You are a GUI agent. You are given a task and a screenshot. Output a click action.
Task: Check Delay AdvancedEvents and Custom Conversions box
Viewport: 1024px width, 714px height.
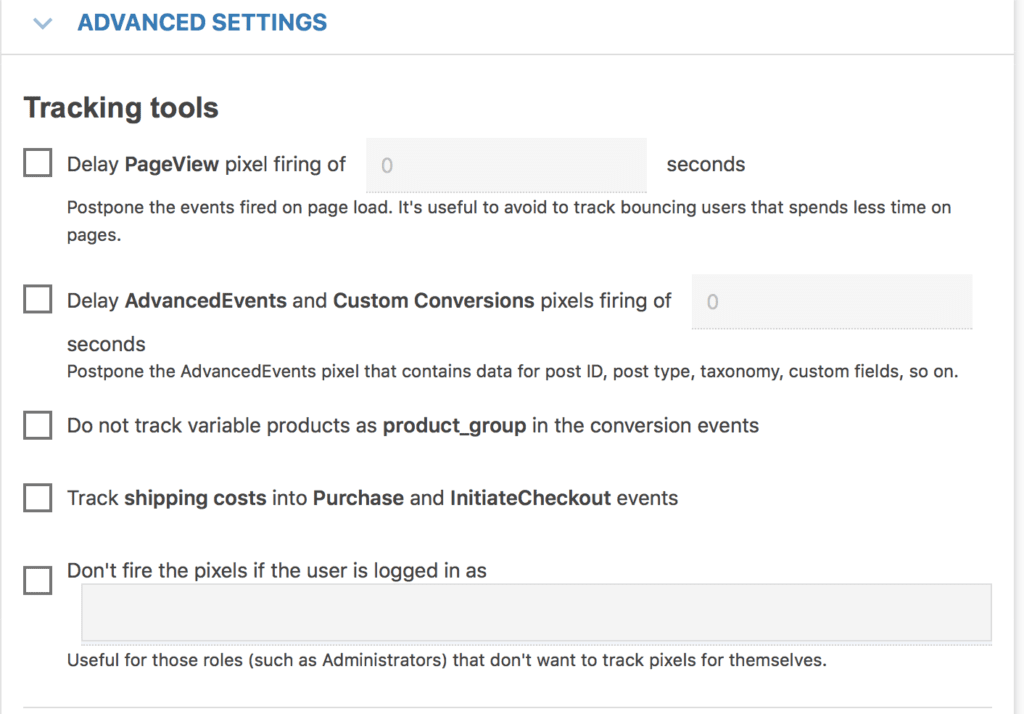click(x=38, y=300)
